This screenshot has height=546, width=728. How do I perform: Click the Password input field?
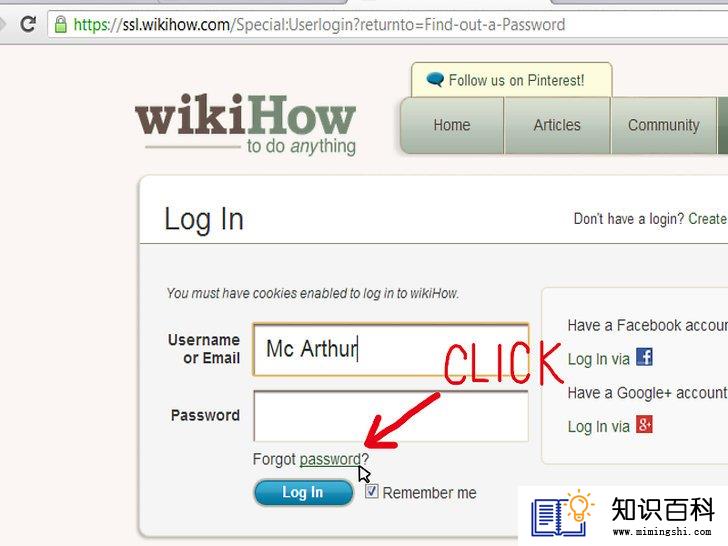tap(391, 416)
